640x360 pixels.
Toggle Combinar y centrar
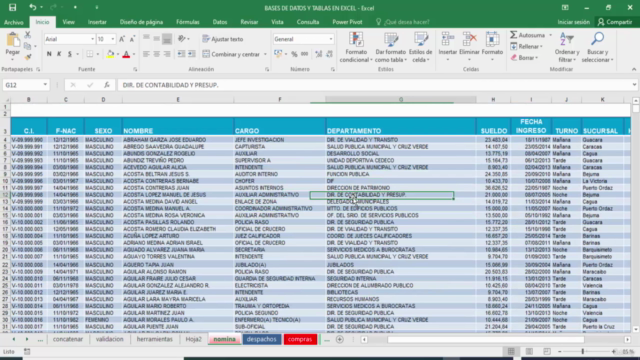click(231, 54)
